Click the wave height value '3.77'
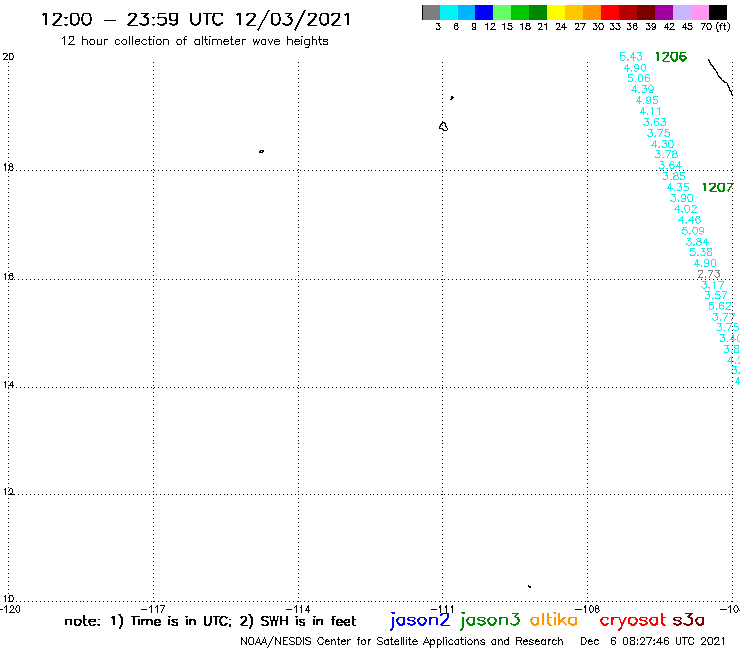This screenshot has width=740, height=650. pos(724,317)
